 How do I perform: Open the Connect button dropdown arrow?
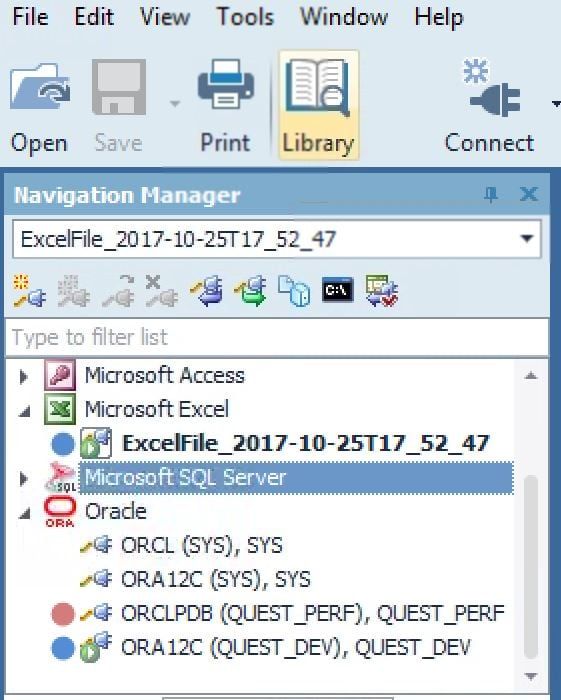pos(556,104)
